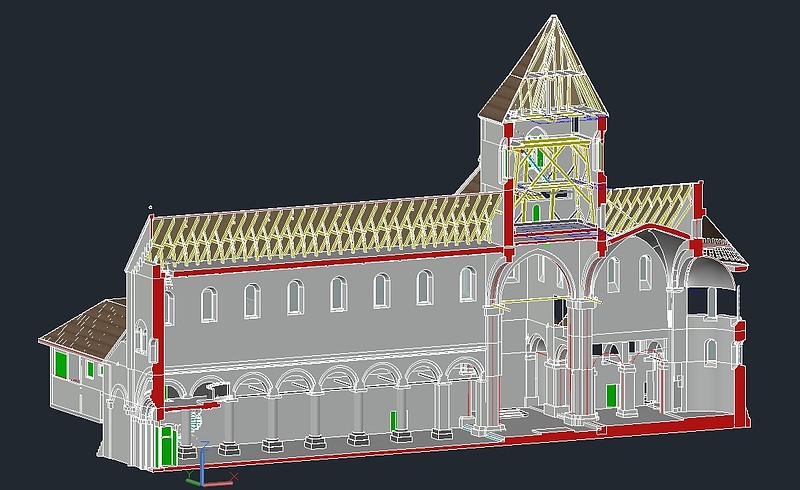The height and width of the screenshot is (490, 800).
Task: Pick the chancel roof rafters right of tower
Action: pyautogui.click(x=650, y=205)
